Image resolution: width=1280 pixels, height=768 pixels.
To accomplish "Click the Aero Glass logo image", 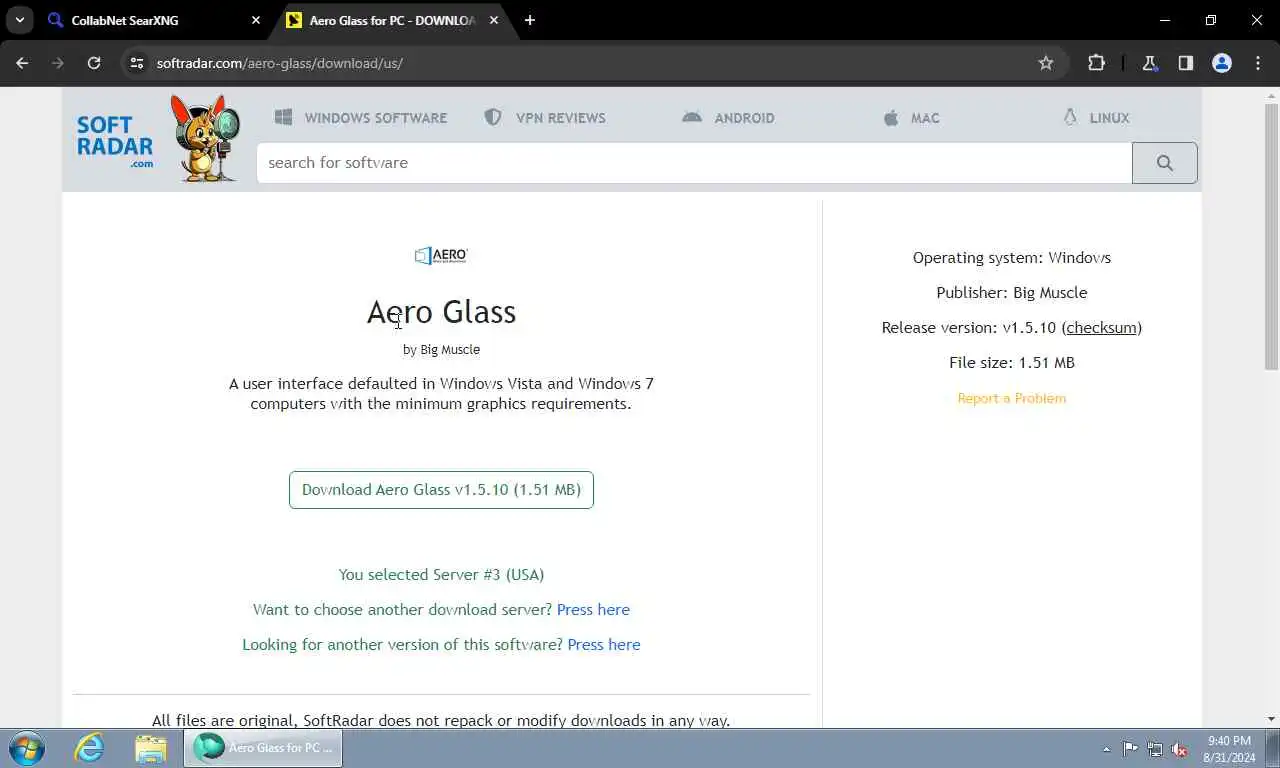I will (441, 255).
